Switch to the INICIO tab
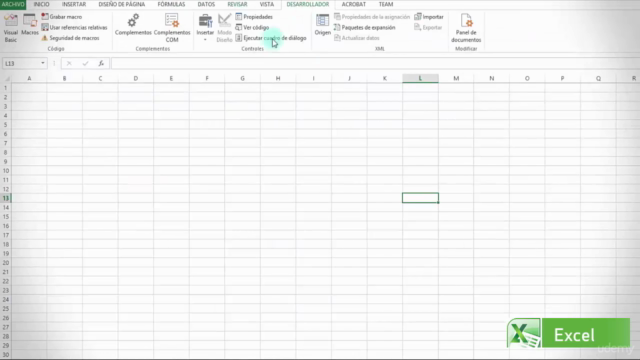Screen dimensions: 640x360 pyautogui.click(x=41, y=4)
